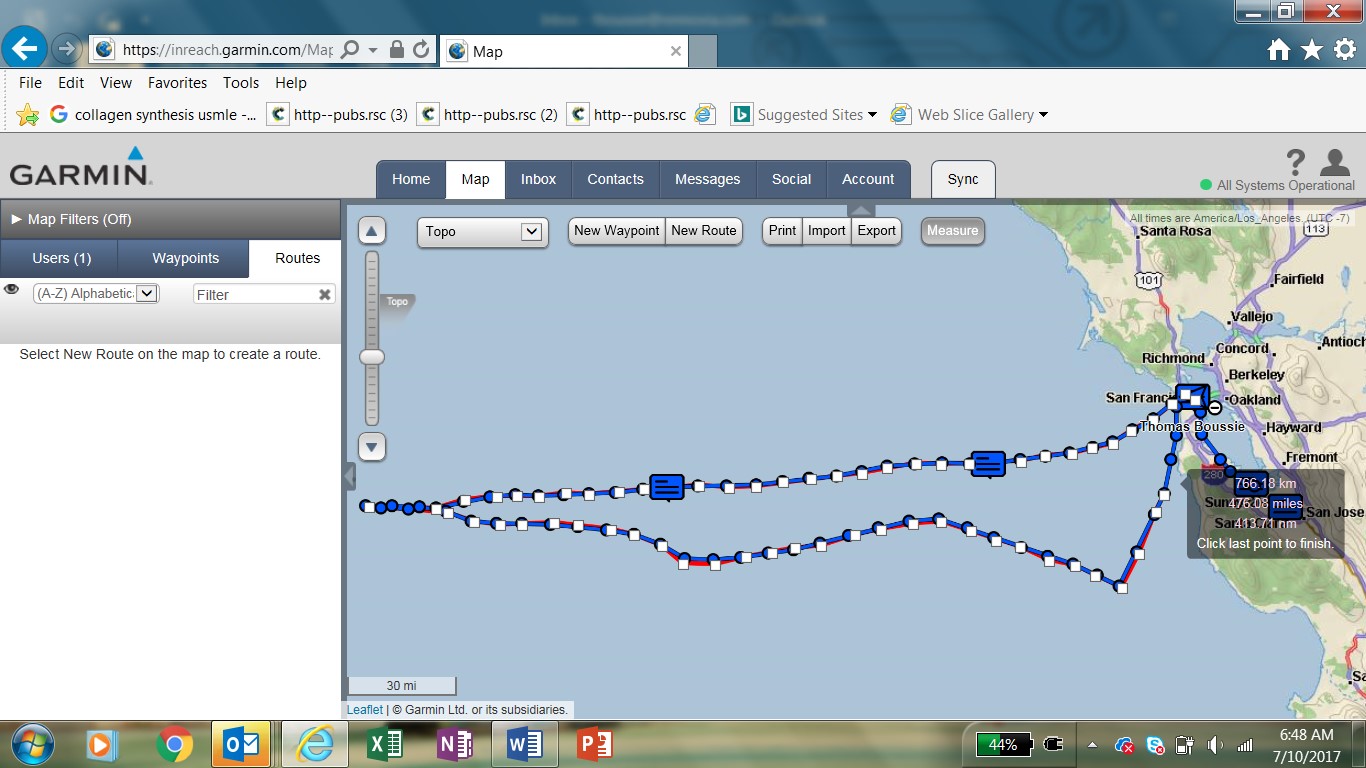
Task: Open the message icon near track start
Action: [x=667, y=487]
